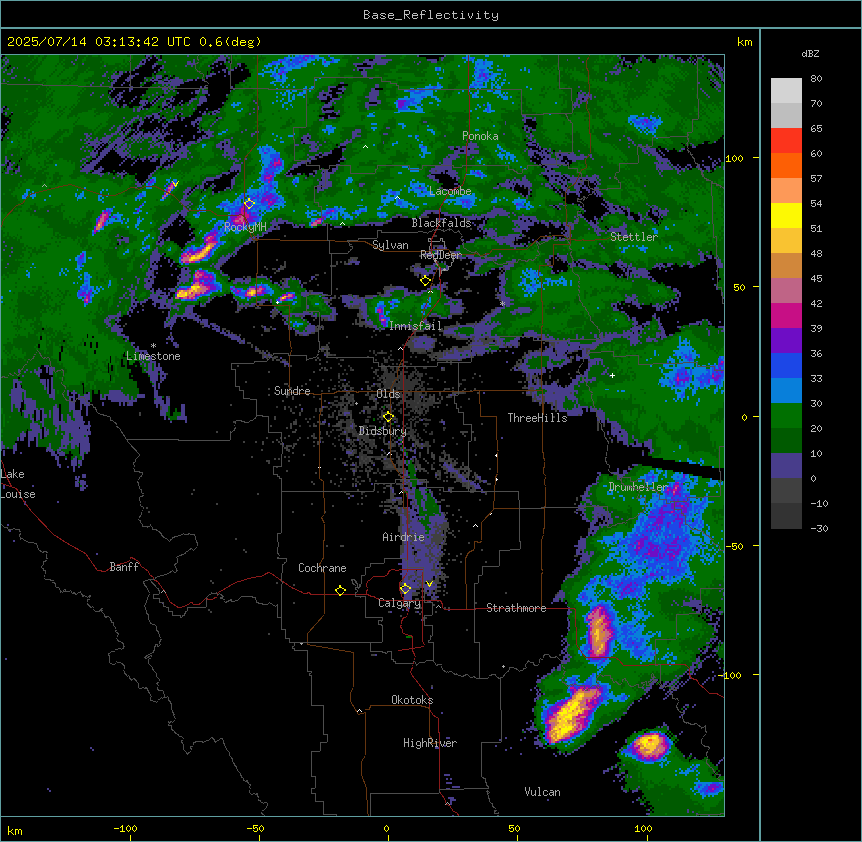
Task: Click the yellow diamond marker south of RedDeer
Action: tap(425, 281)
